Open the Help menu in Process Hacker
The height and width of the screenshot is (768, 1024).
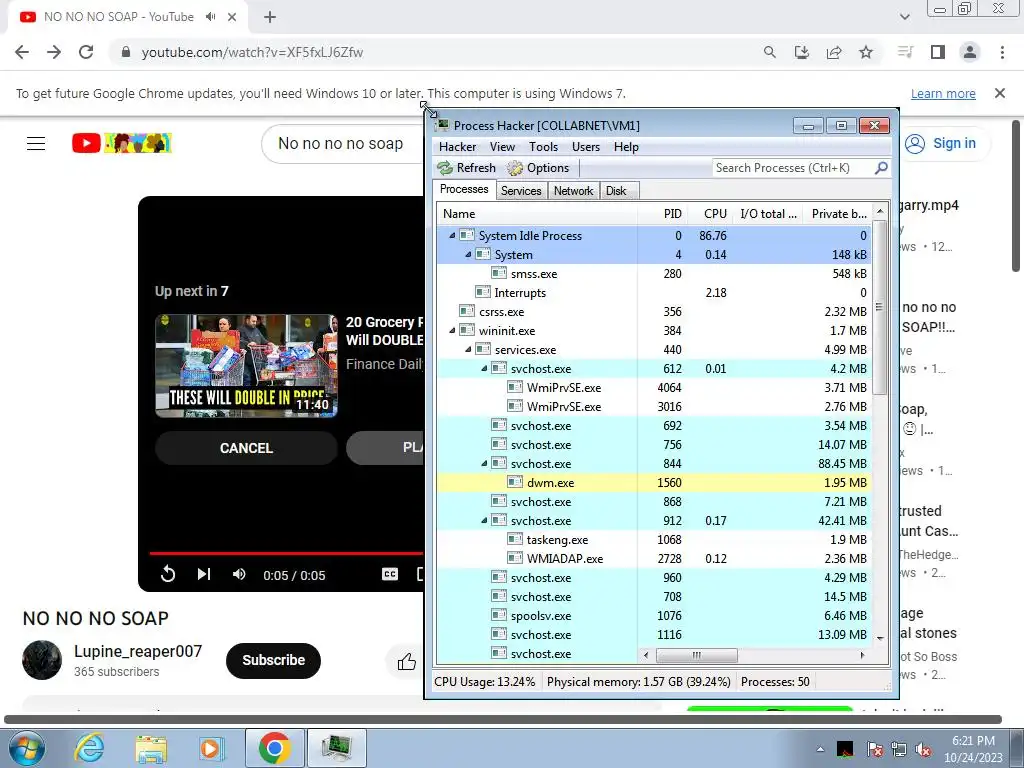click(626, 147)
